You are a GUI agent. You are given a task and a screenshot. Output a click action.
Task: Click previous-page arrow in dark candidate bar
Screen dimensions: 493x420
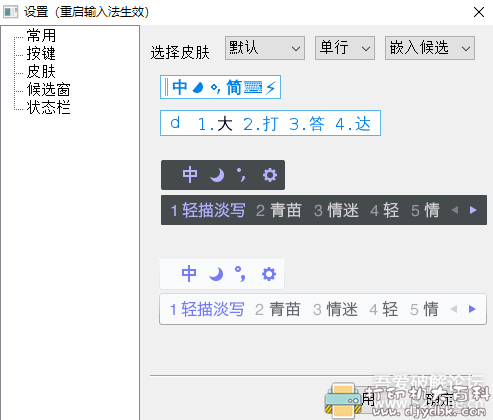(x=455, y=210)
